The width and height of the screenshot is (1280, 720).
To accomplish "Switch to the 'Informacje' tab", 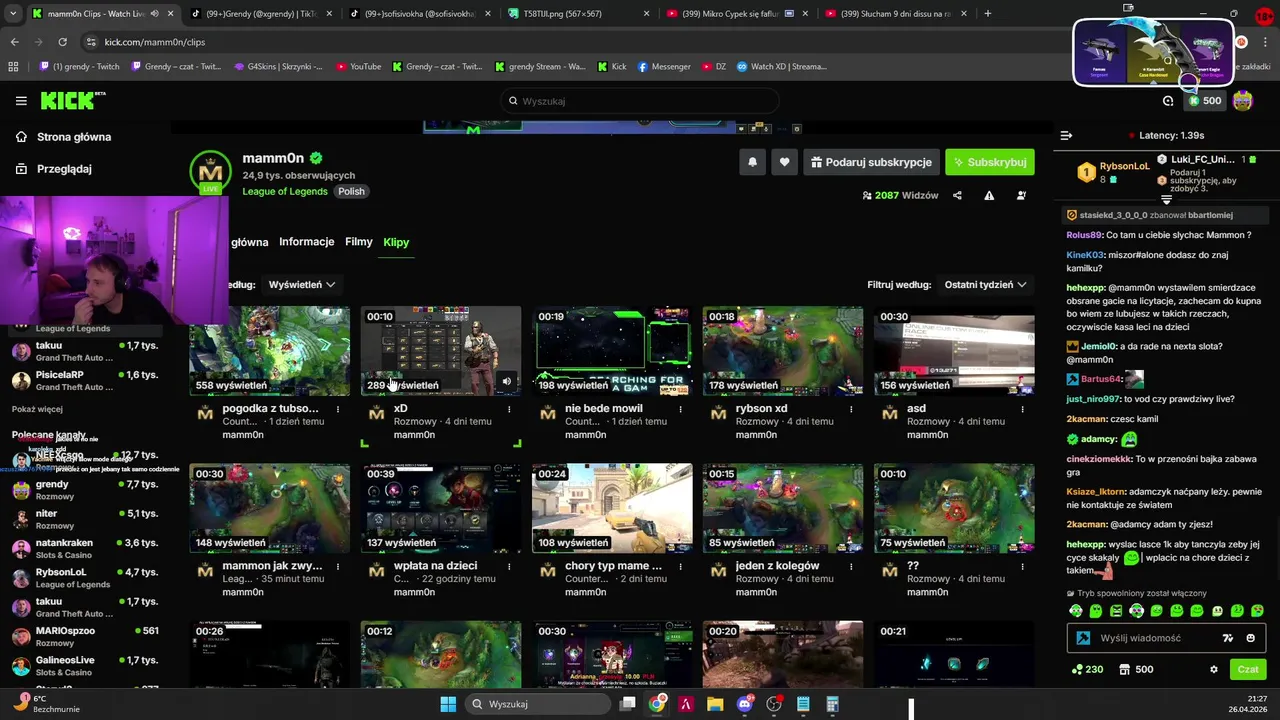I will pyautogui.click(x=307, y=242).
